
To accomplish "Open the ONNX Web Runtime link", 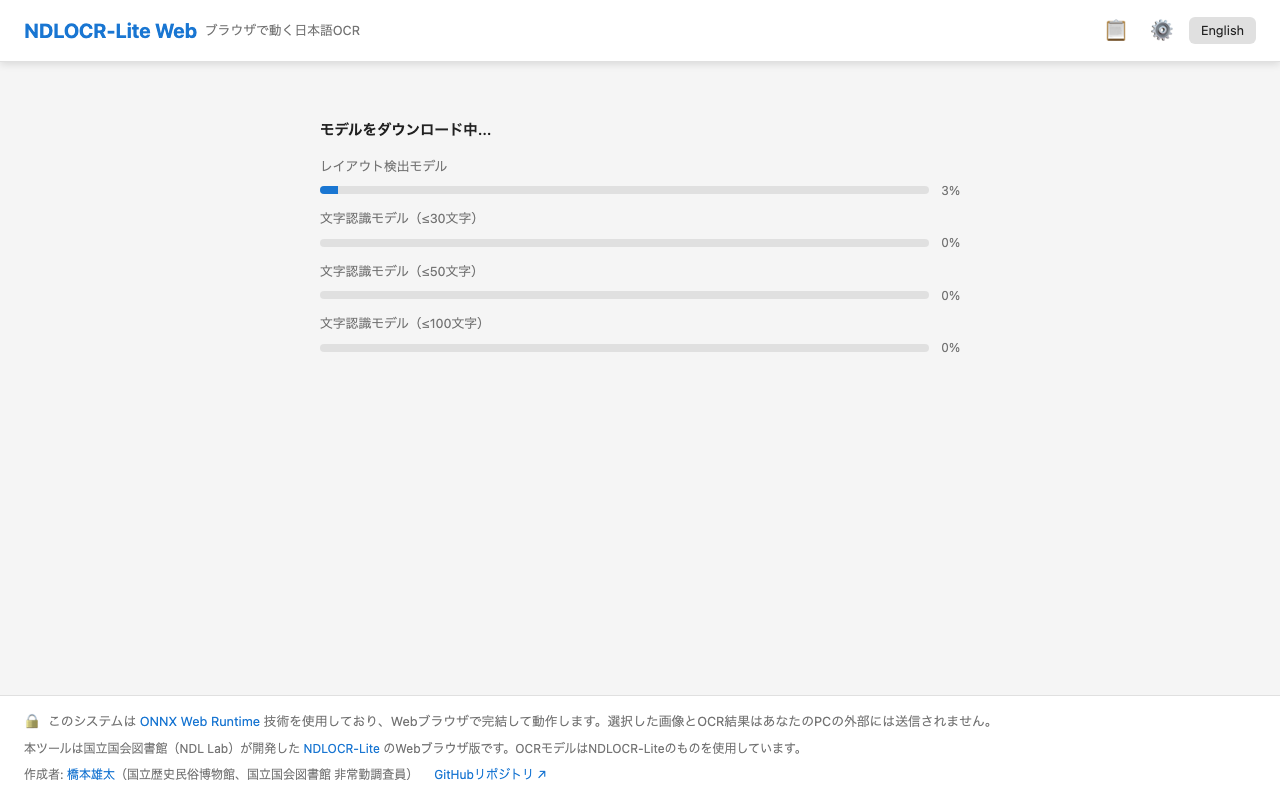I will coord(199,720).
